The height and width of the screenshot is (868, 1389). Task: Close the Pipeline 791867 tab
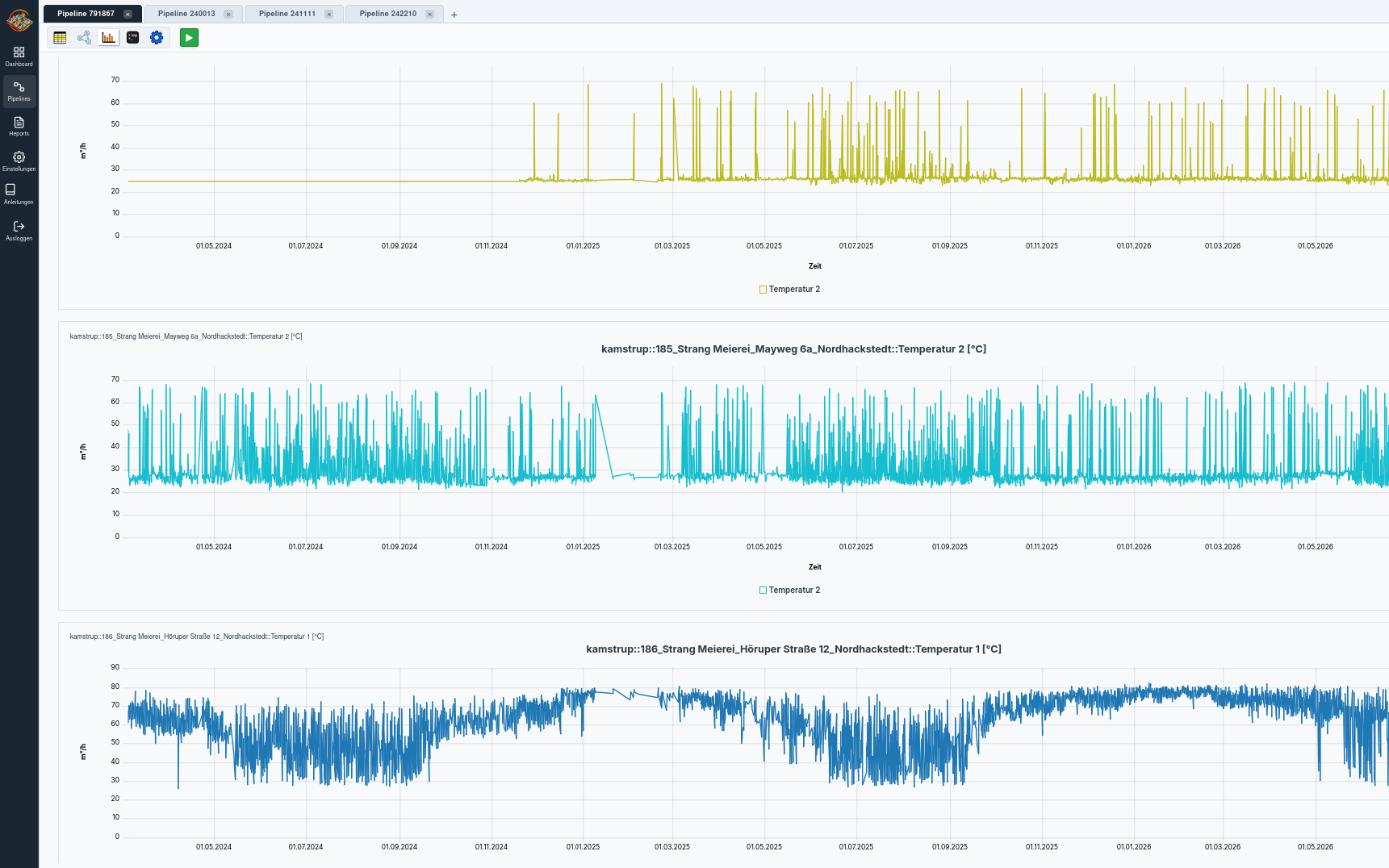[128, 15]
